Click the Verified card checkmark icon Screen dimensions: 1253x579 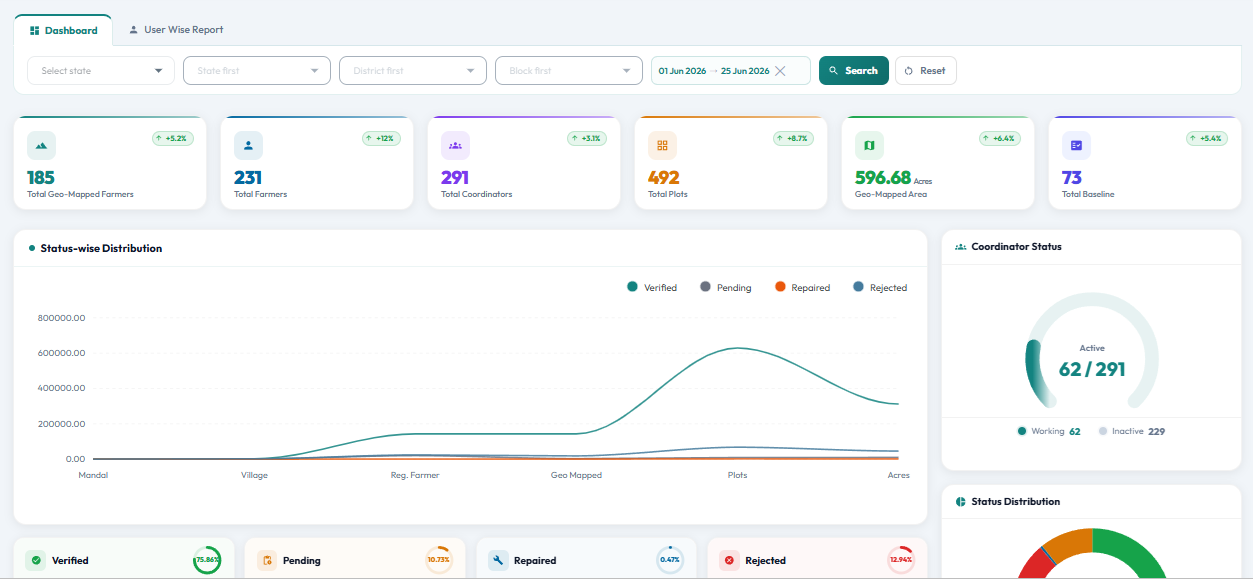(35, 560)
